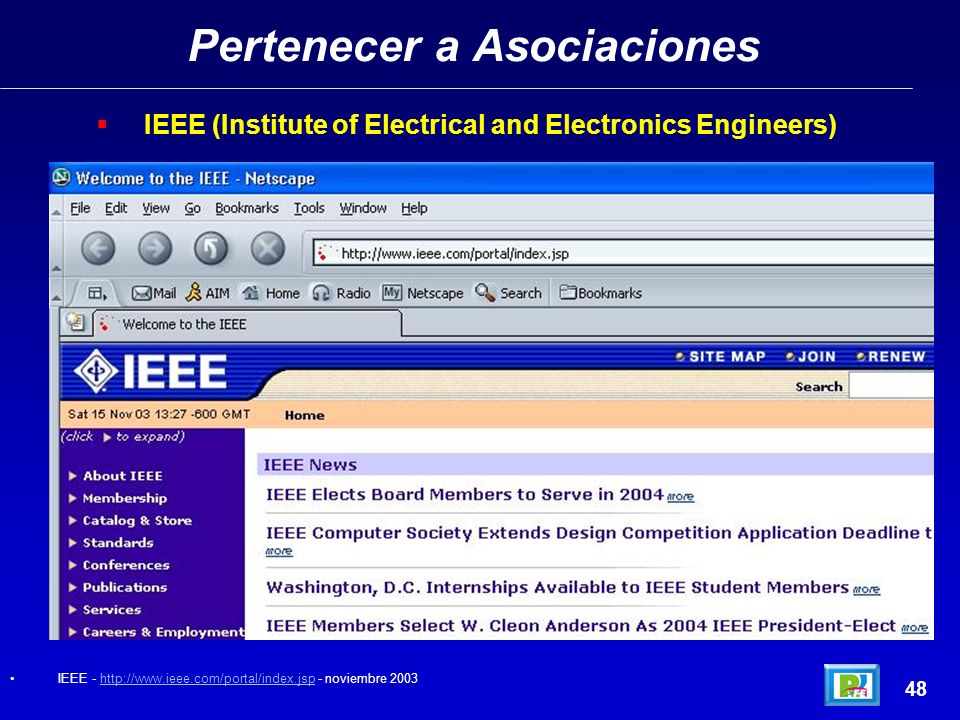This screenshot has width=960, height=720.
Task: Click the IEEE site Search input box
Action: click(891, 386)
